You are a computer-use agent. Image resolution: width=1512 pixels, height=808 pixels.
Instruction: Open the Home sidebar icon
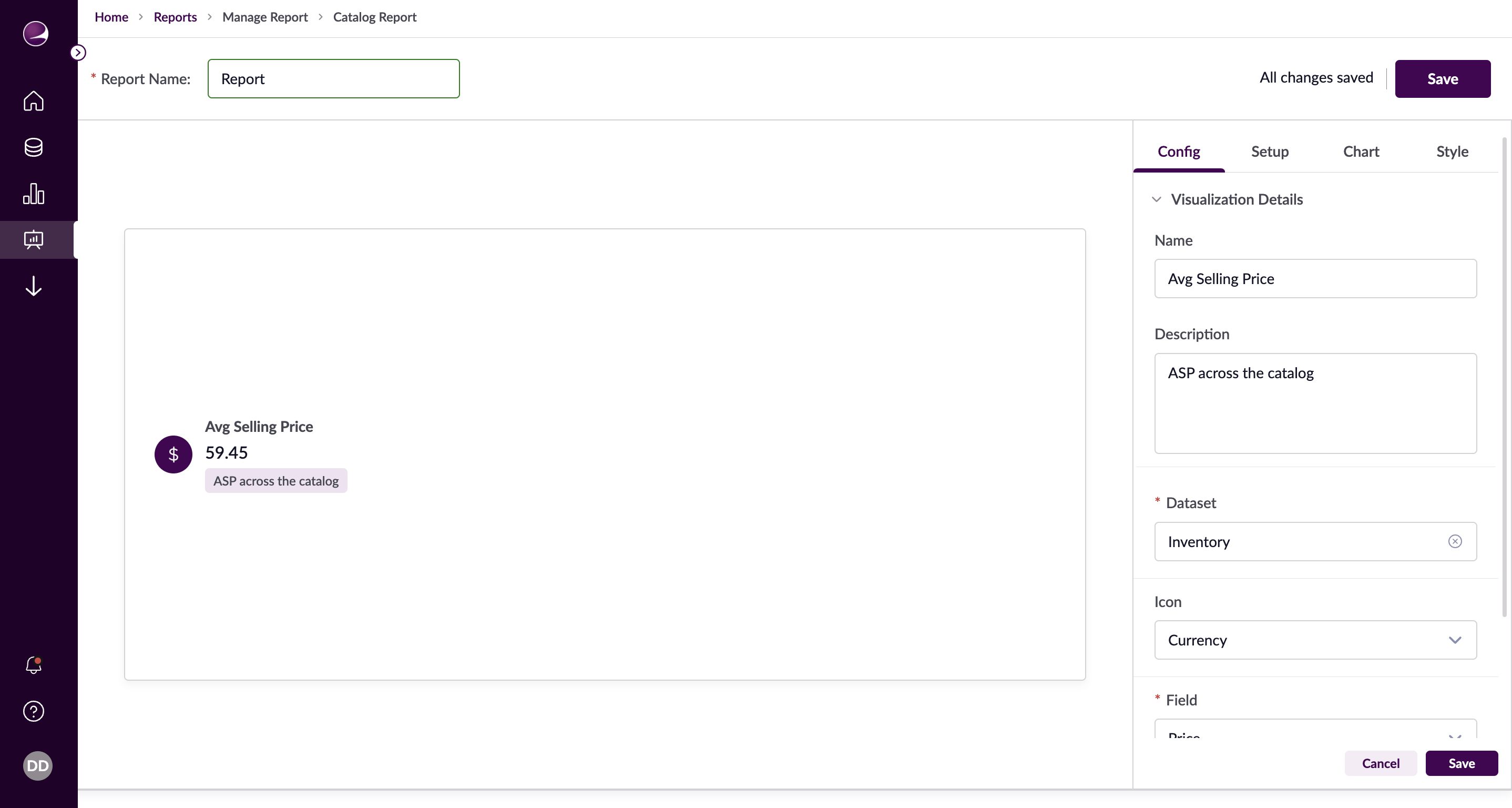pyautogui.click(x=34, y=101)
